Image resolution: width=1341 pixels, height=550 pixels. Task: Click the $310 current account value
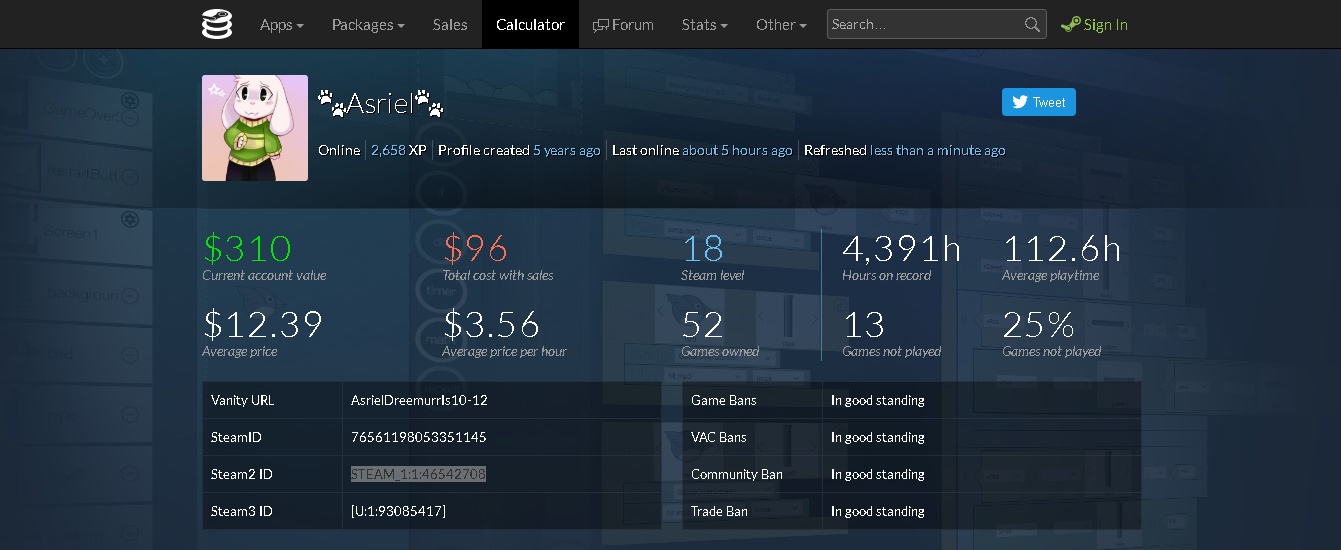click(x=247, y=248)
